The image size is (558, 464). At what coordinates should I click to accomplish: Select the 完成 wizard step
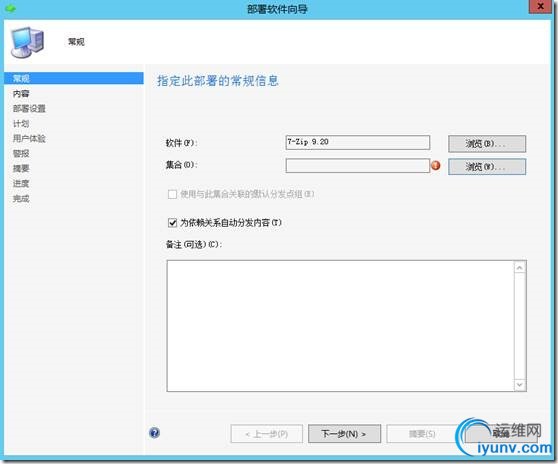point(21,198)
